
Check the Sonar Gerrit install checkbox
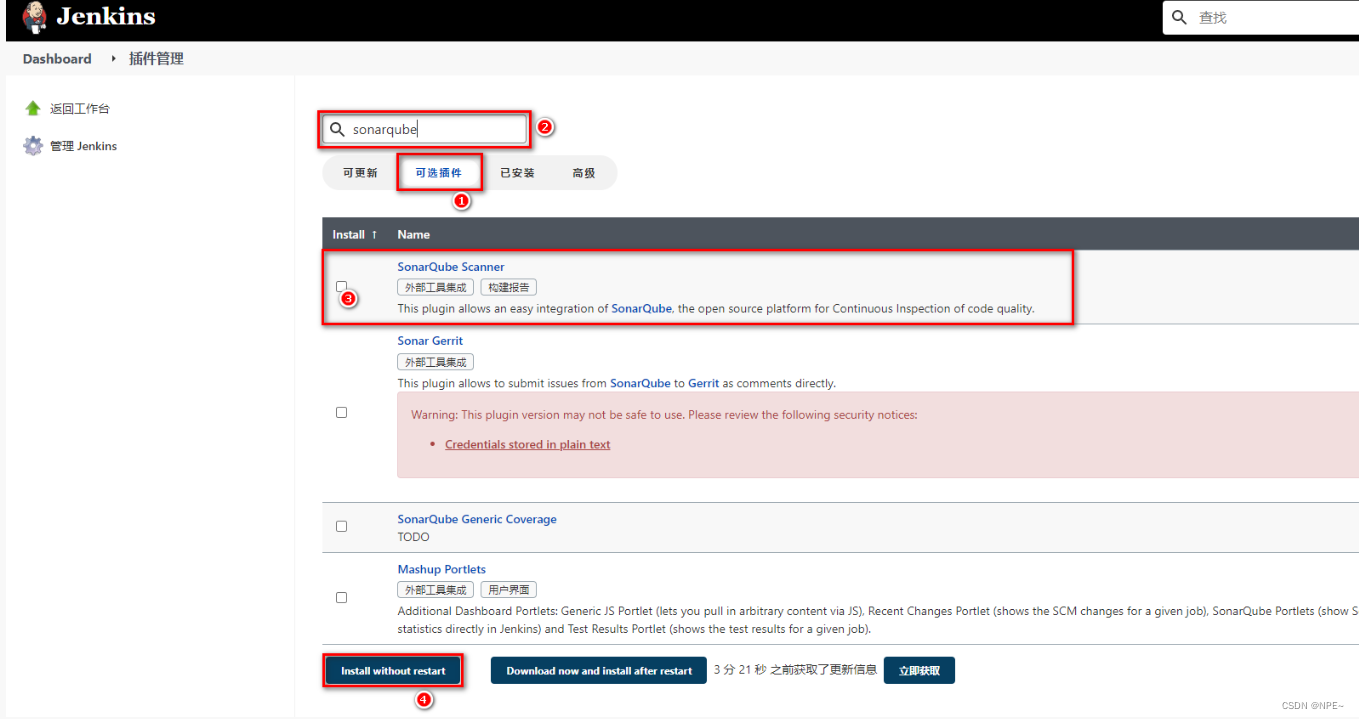click(x=341, y=412)
